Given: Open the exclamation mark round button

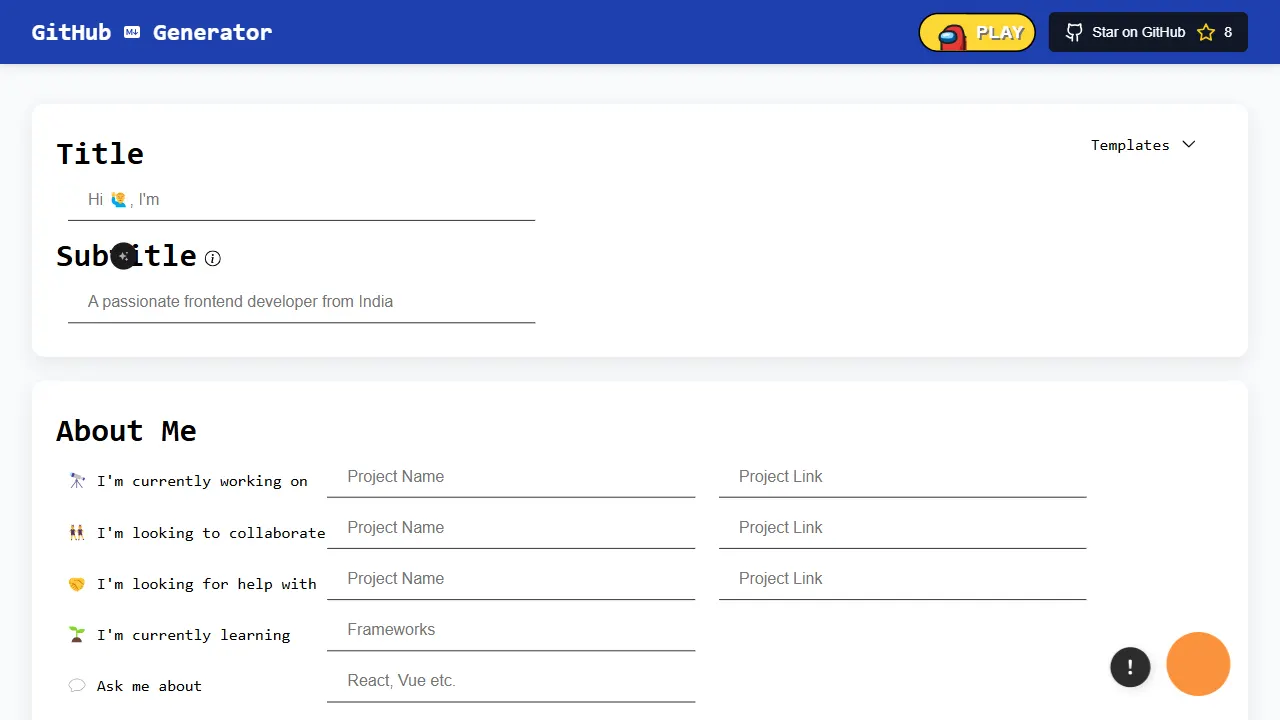Looking at the screenshot, I should tap(1130, 667).
